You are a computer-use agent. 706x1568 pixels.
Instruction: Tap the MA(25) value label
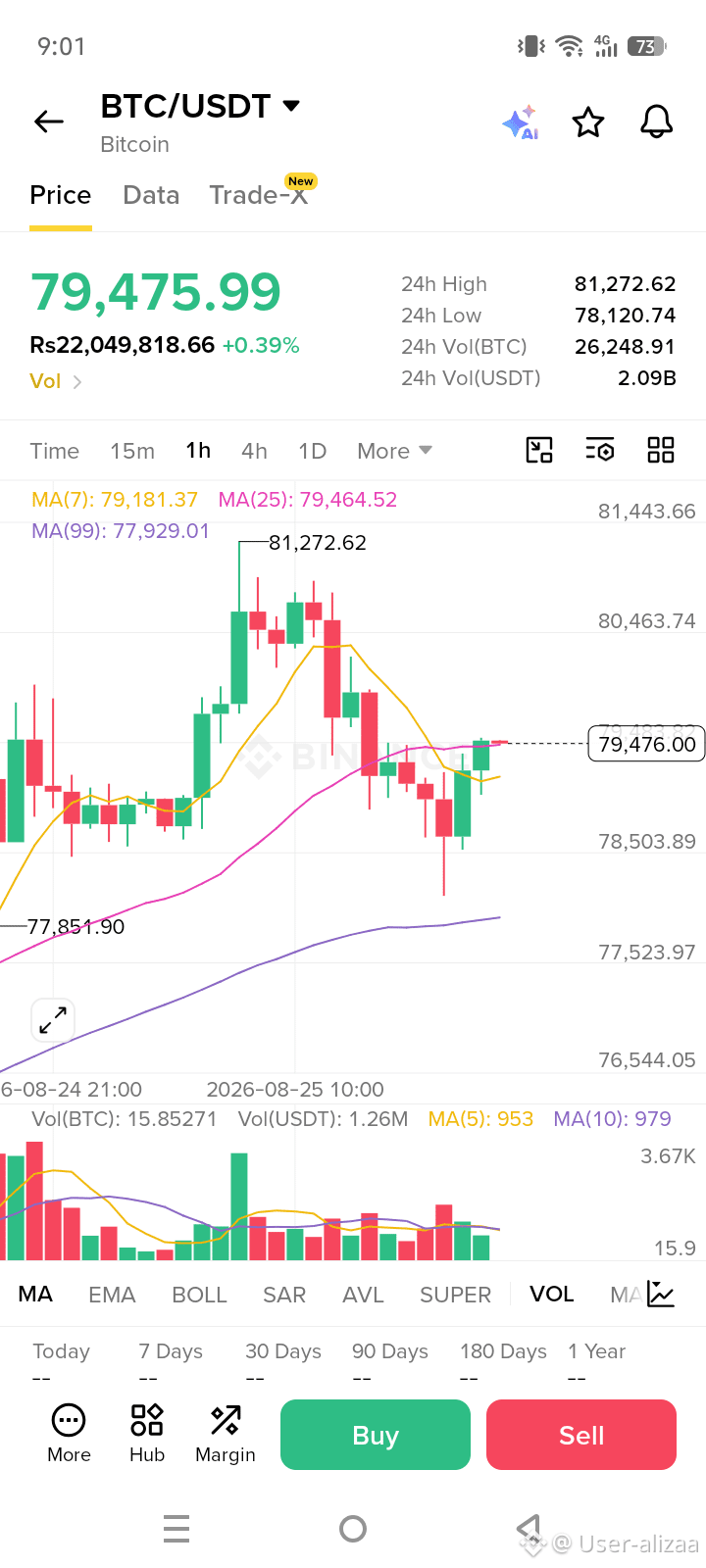(308, 500)
